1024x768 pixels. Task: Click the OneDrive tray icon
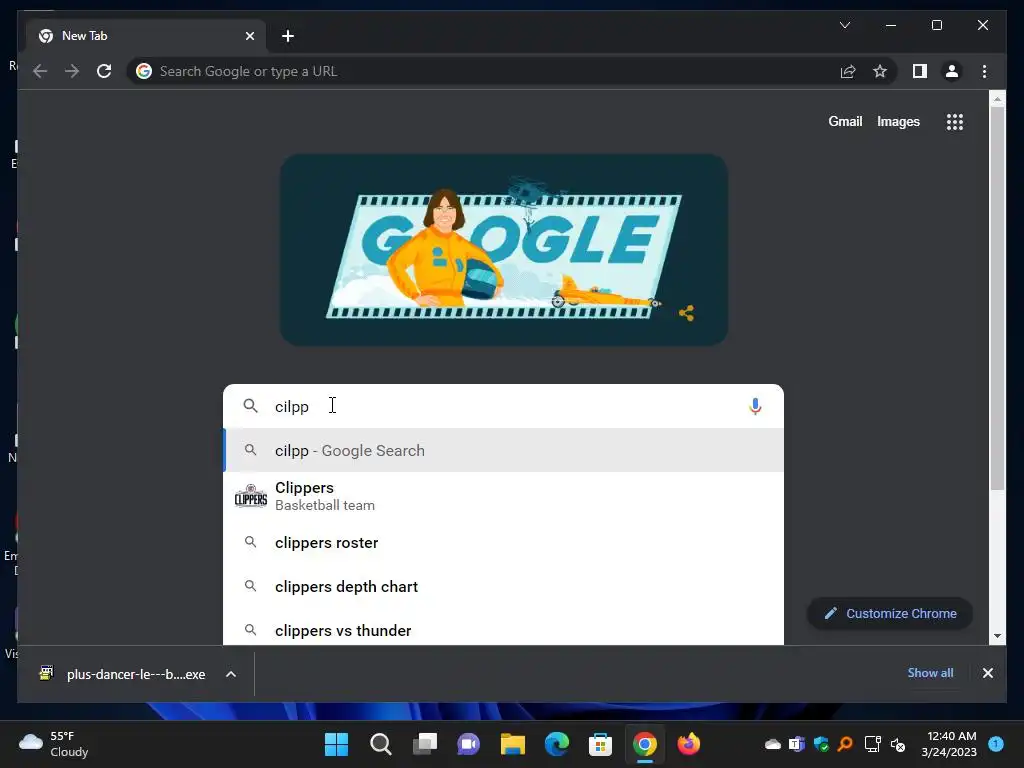(x=773, y=744)
